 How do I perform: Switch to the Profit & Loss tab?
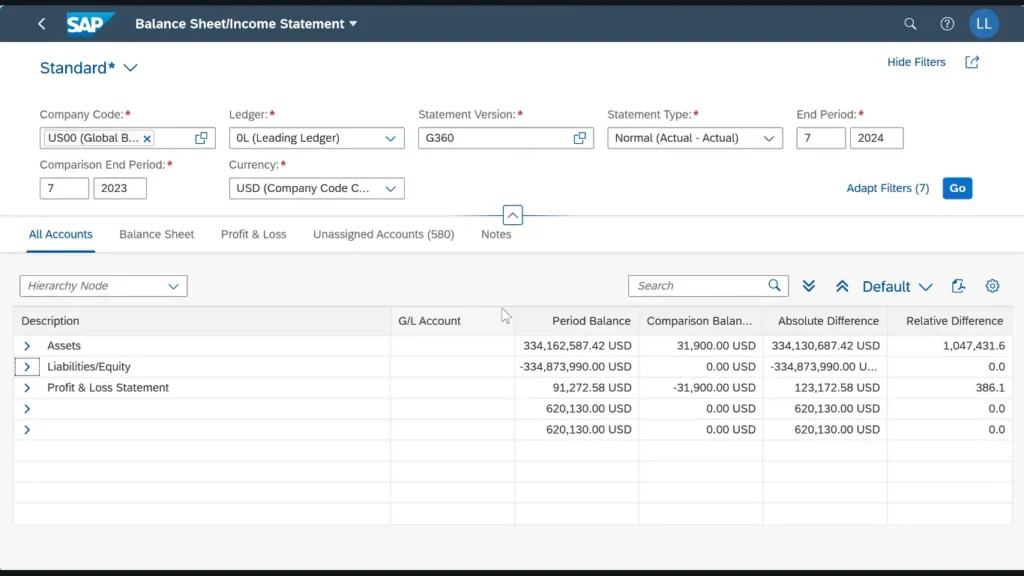(x=253, y=234)
